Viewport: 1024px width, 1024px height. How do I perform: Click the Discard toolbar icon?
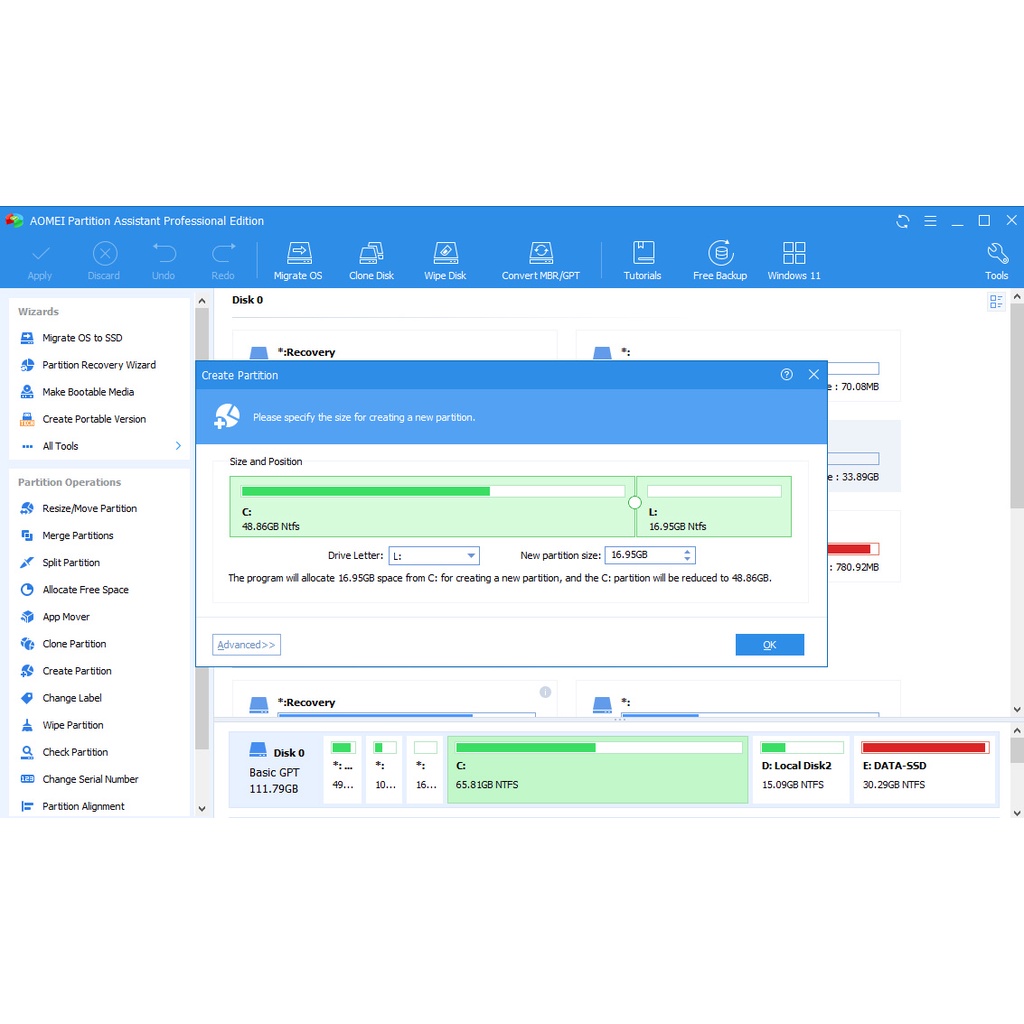coord(104,261)
